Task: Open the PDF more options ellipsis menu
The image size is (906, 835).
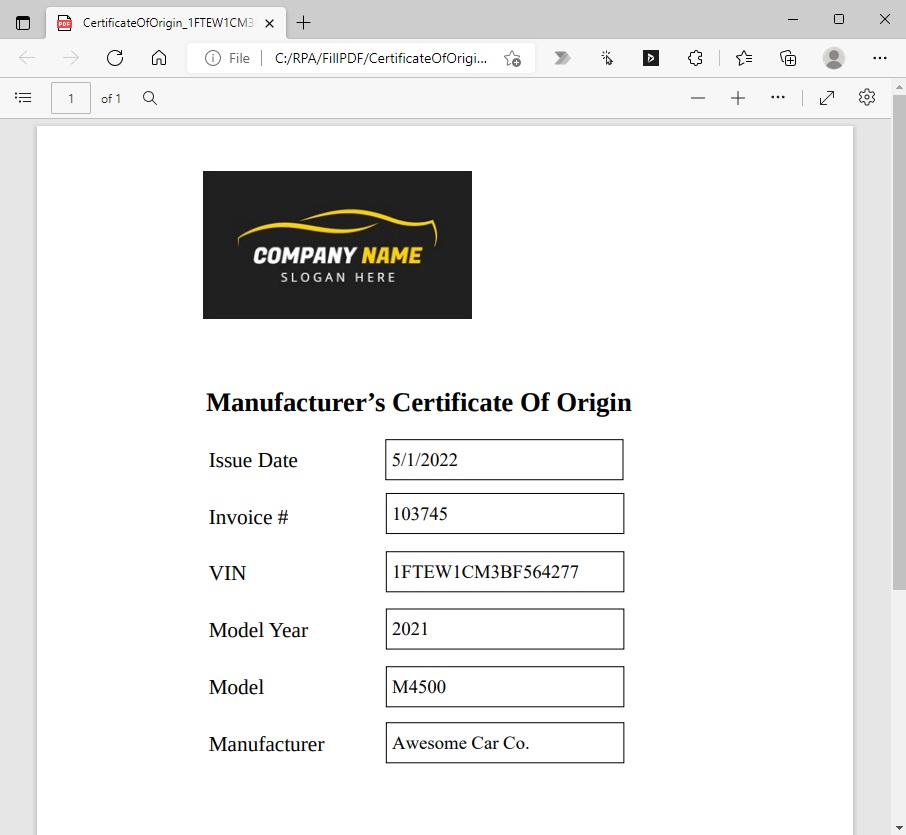Action: [778, 98]
